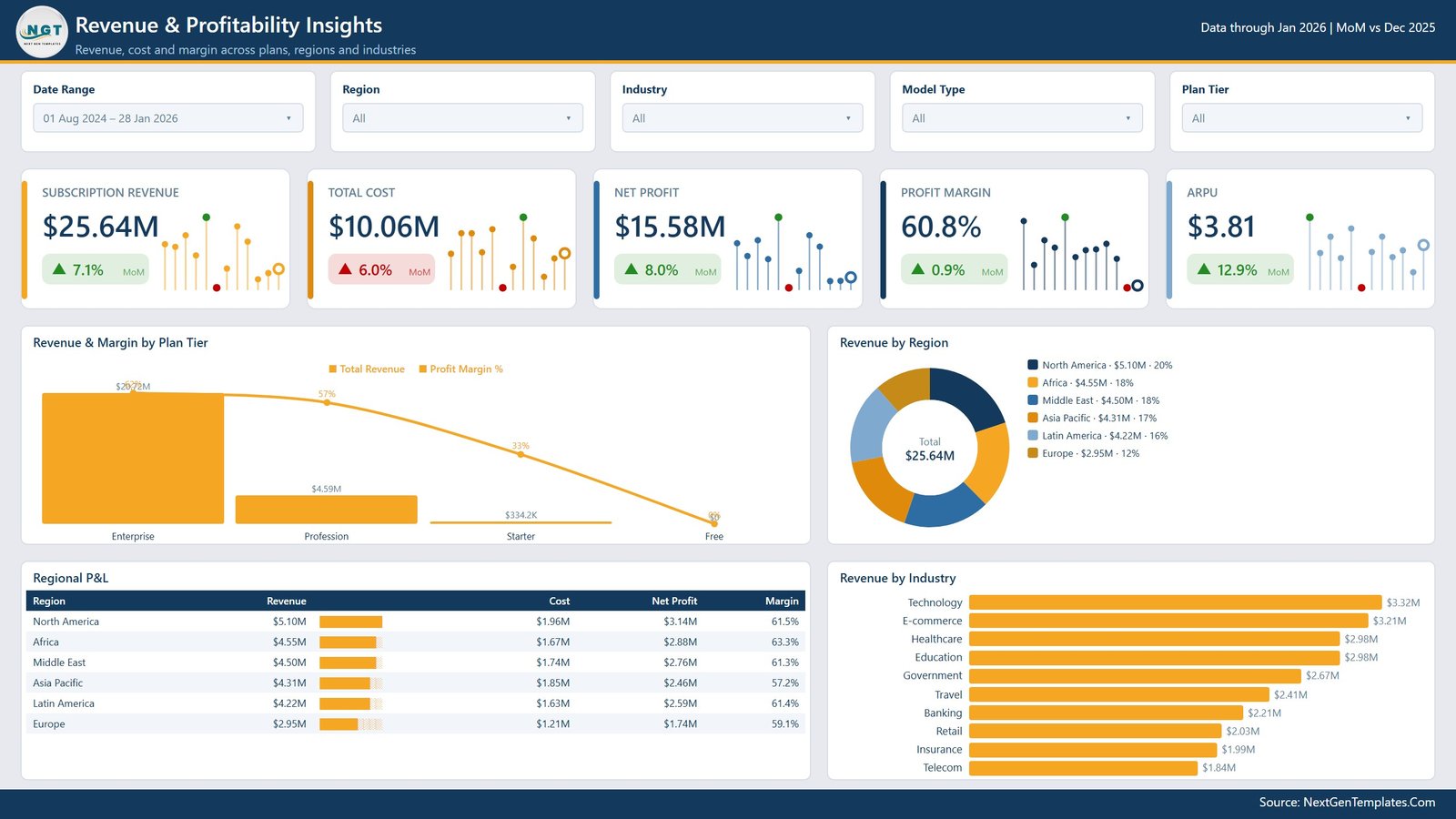Select the Middle East row in Regional P&L

click(x=416, y=662)
